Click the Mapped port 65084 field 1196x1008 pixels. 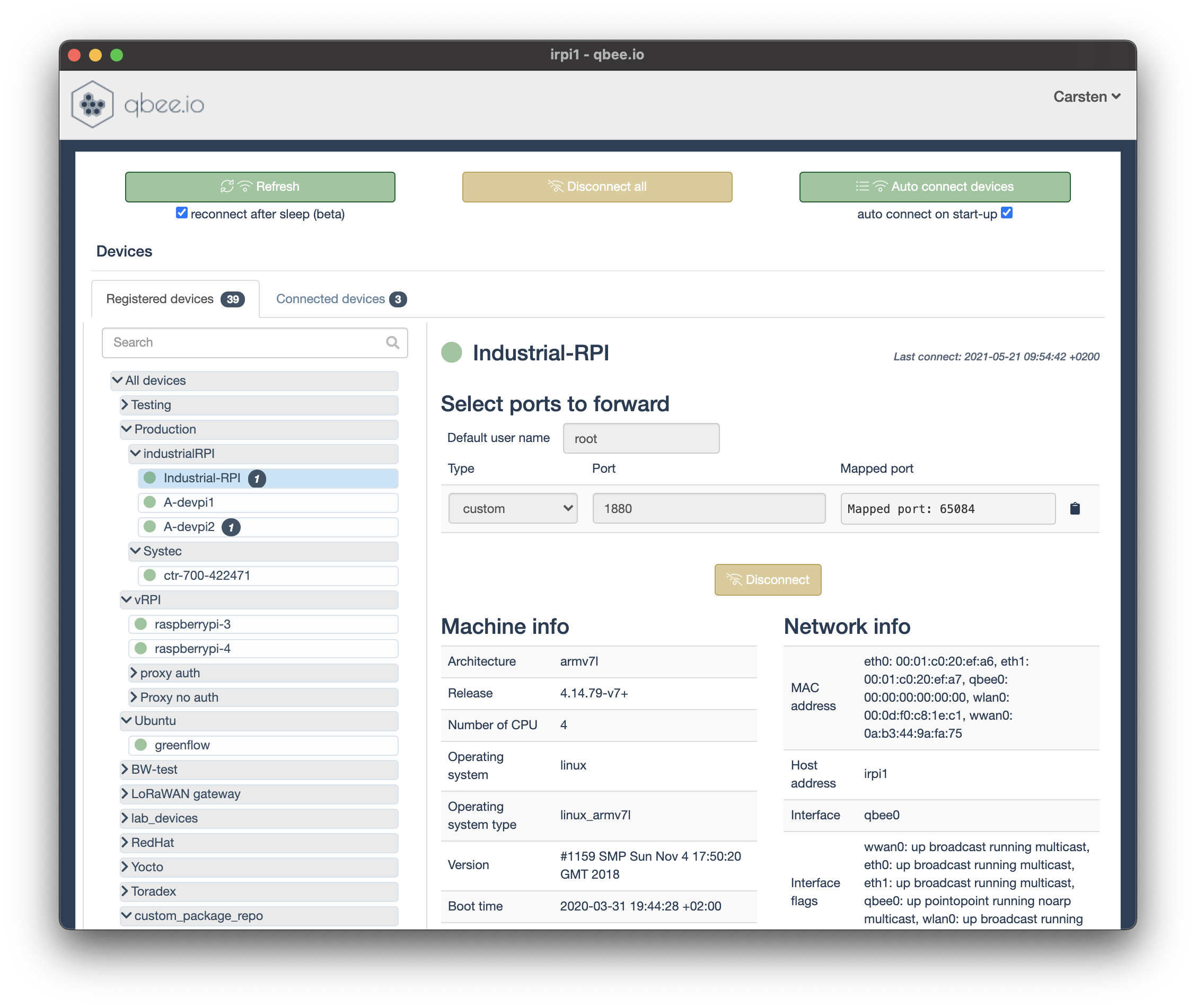coord(948,509)
